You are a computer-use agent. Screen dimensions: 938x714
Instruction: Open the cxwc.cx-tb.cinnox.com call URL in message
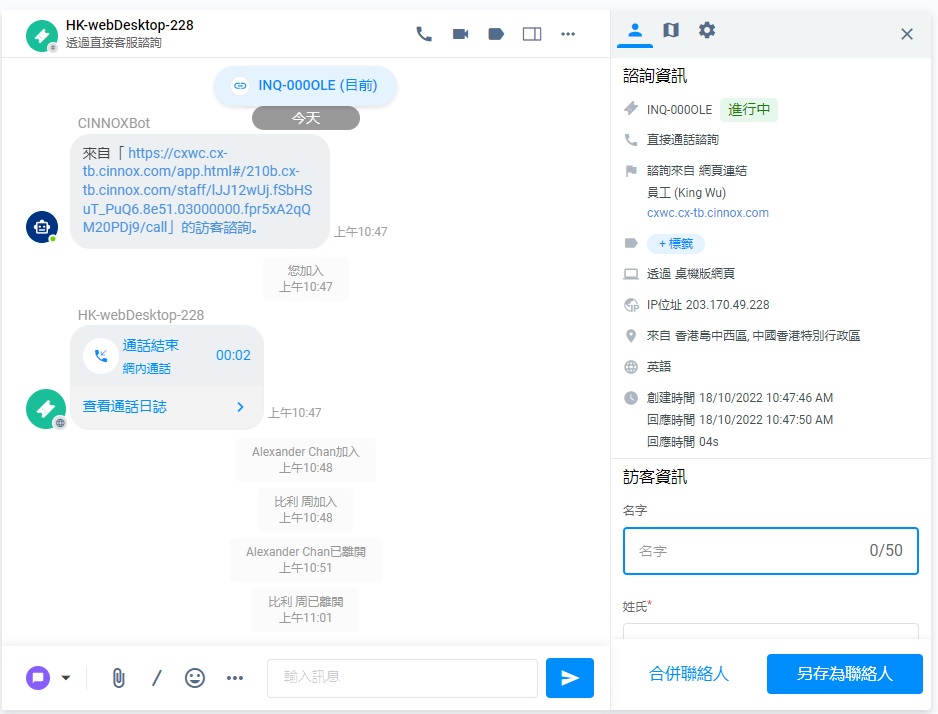[x=197, y=190]
